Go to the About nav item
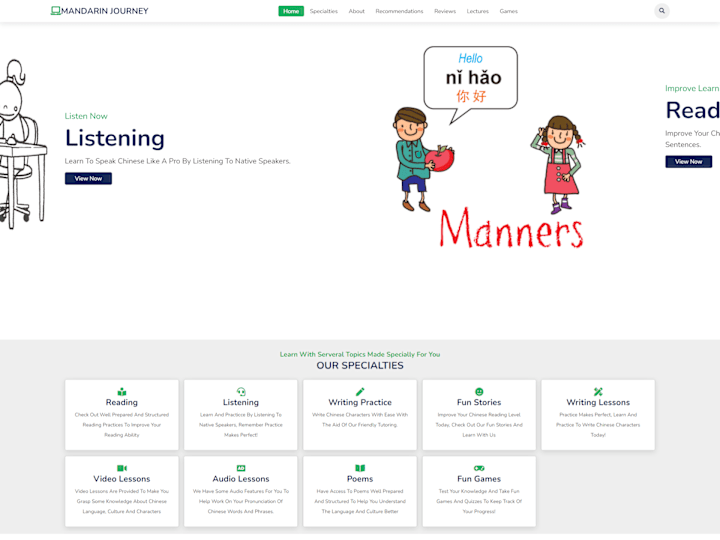 pos(356,11)
